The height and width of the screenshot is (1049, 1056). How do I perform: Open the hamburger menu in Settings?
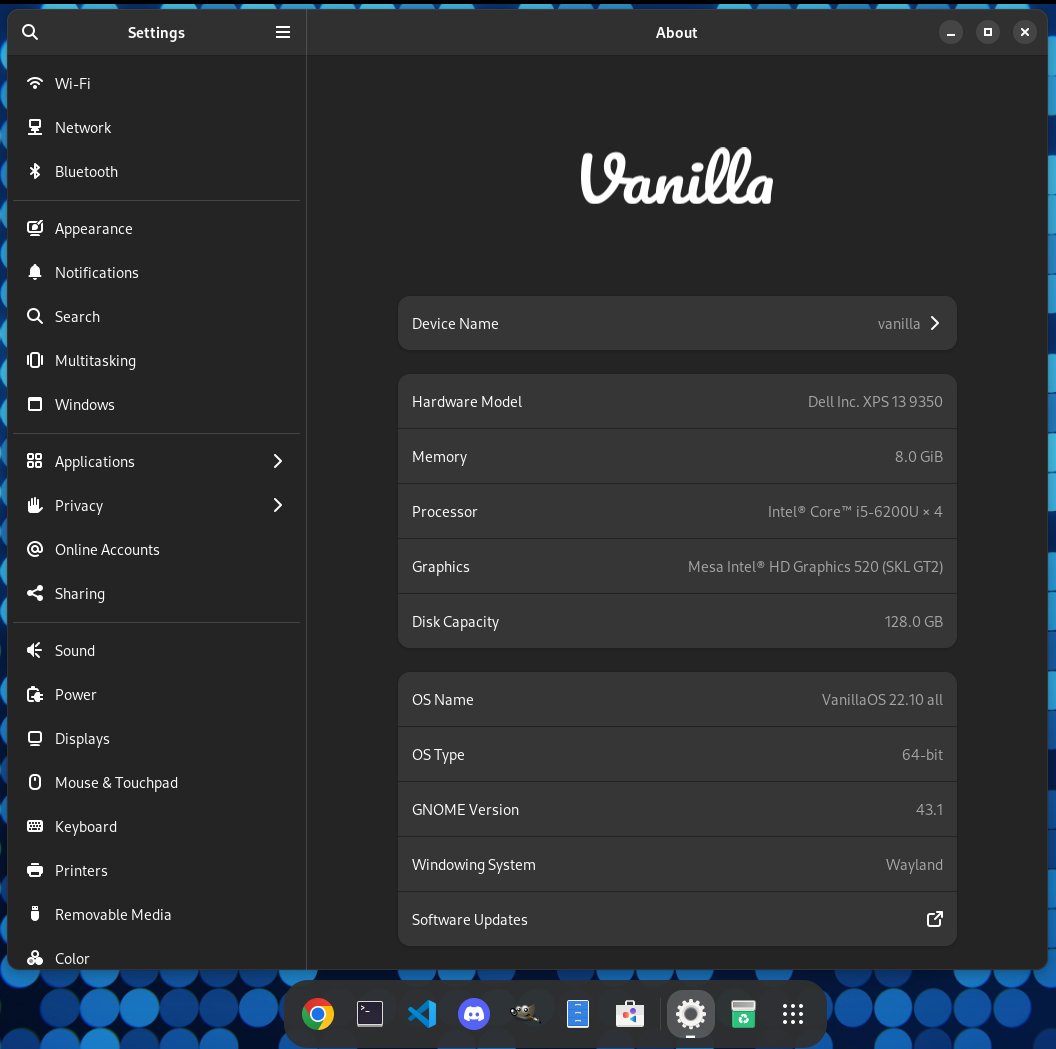click(x=283, y=32)
